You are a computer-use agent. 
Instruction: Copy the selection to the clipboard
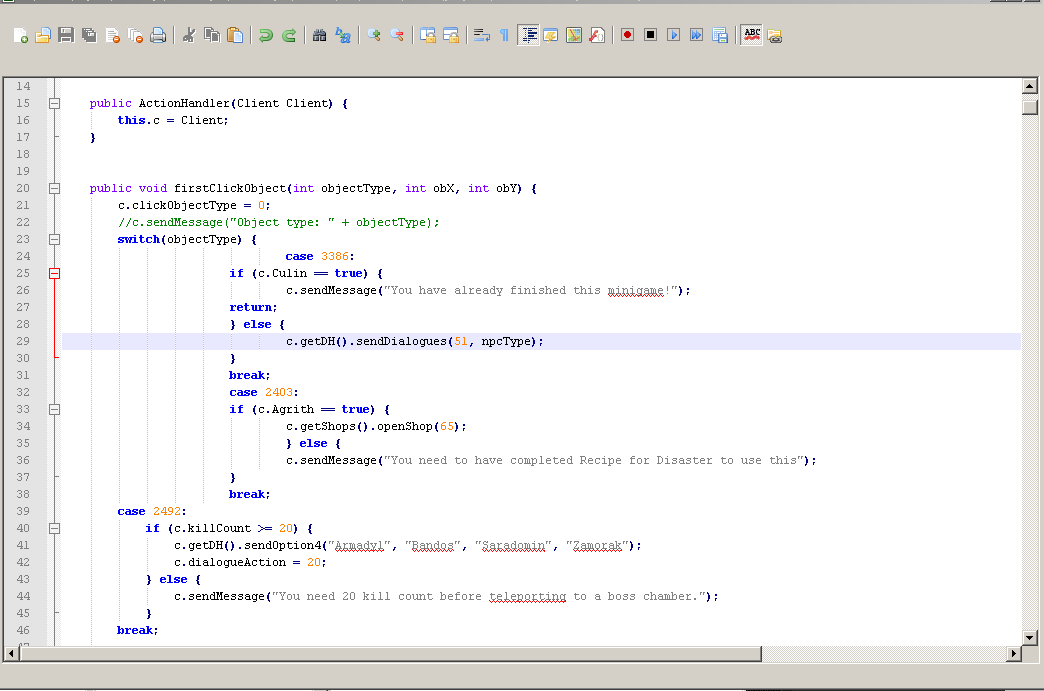pos(212,35)
